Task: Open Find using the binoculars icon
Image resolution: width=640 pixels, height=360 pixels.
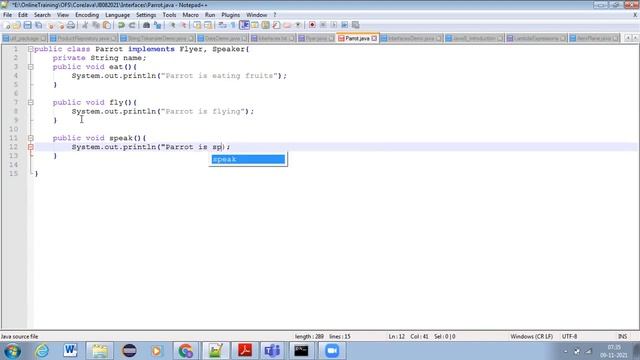Action: [146, 25]
